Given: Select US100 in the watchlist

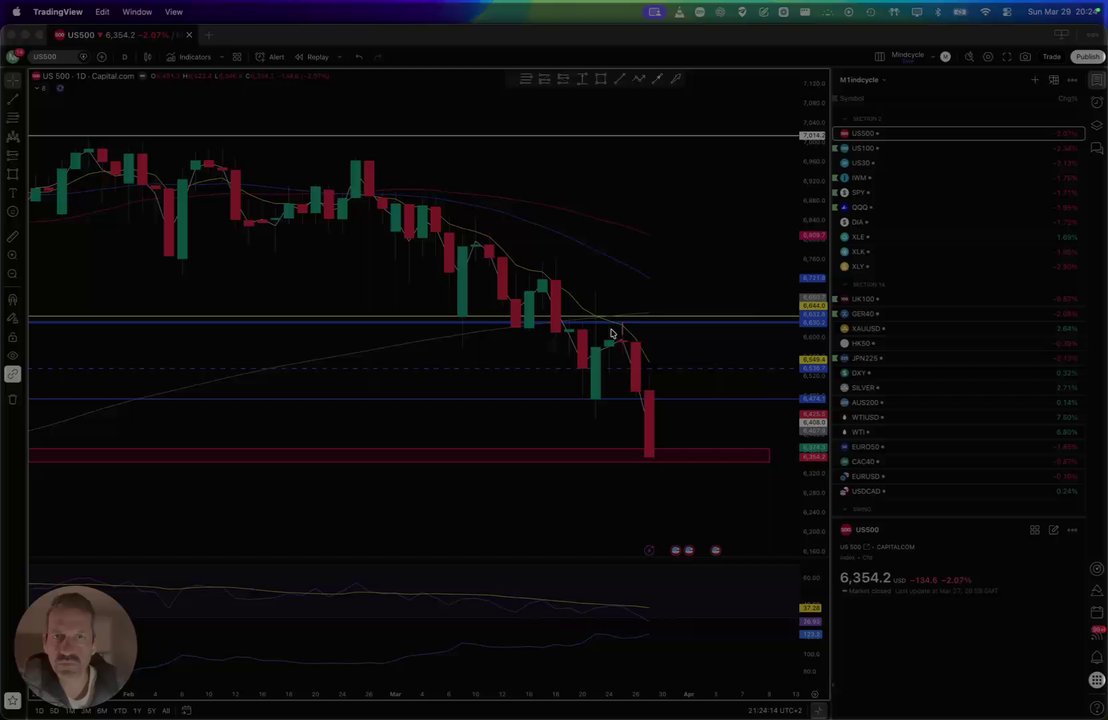Looking at the screenshot, I should [959, 148].
